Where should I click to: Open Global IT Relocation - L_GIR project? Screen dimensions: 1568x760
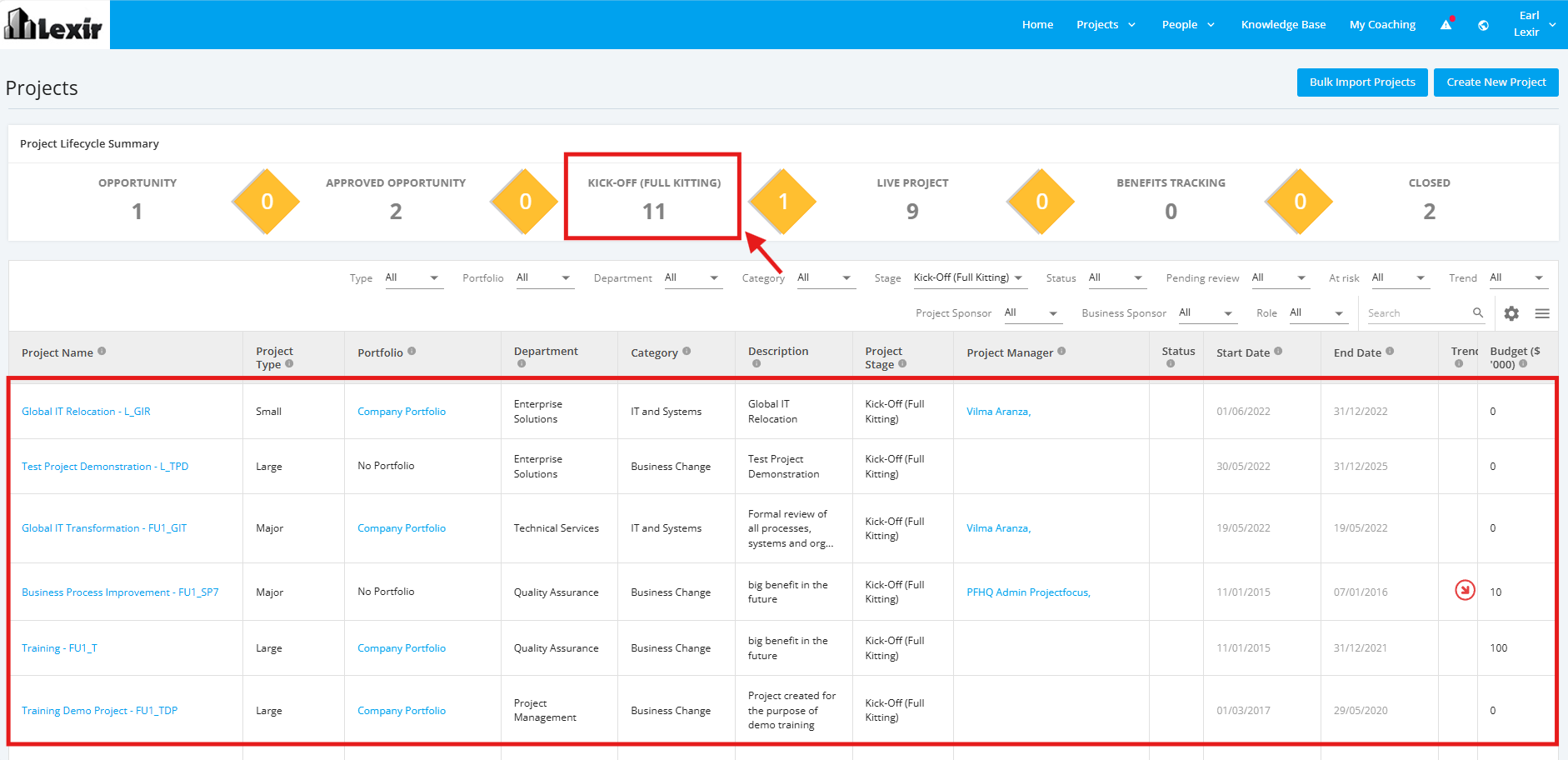coord(86,411)
